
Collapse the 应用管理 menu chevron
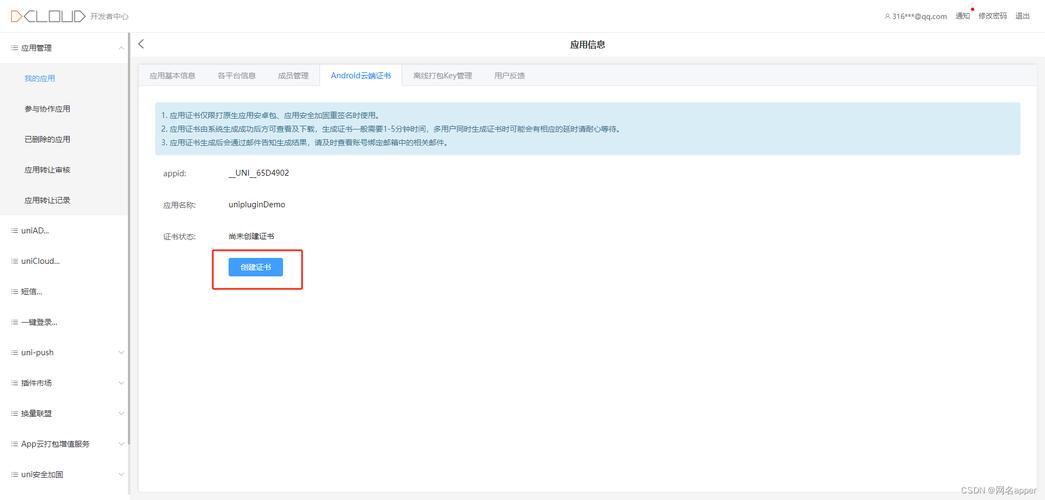(121, 48)
